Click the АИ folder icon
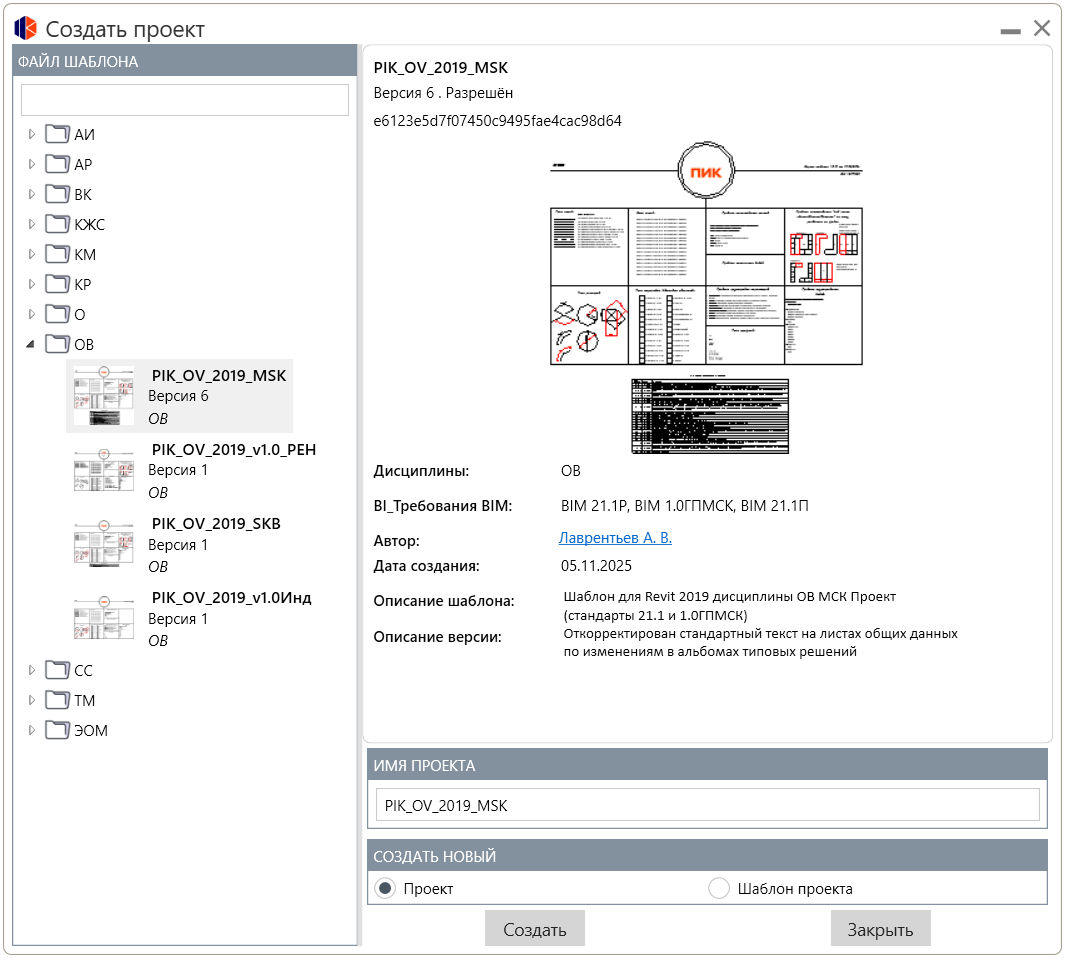The width and height of the screenshot is (1068, 960). tap(57, 134)
